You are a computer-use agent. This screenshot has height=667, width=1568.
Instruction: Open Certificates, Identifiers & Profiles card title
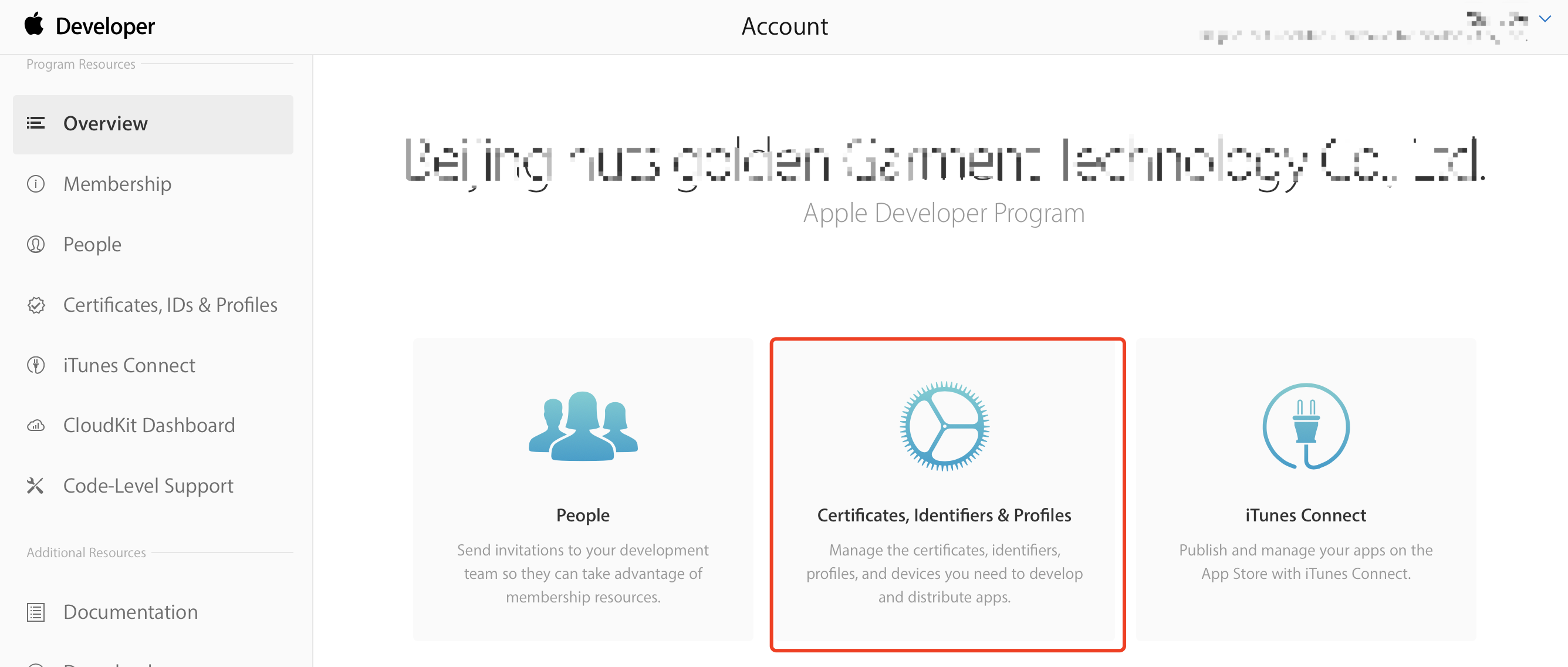pos(944,516)
